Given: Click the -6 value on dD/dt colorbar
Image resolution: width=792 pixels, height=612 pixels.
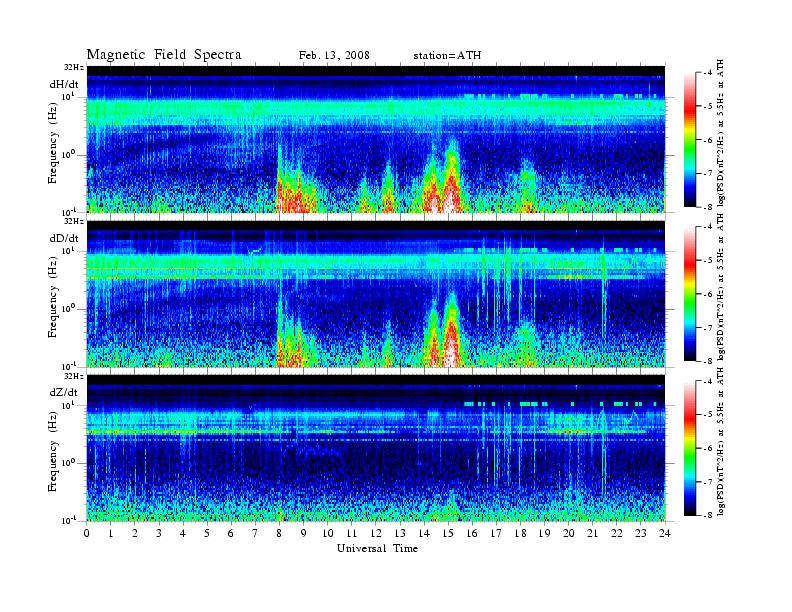Looking at the screenshot, I should 708,294.
